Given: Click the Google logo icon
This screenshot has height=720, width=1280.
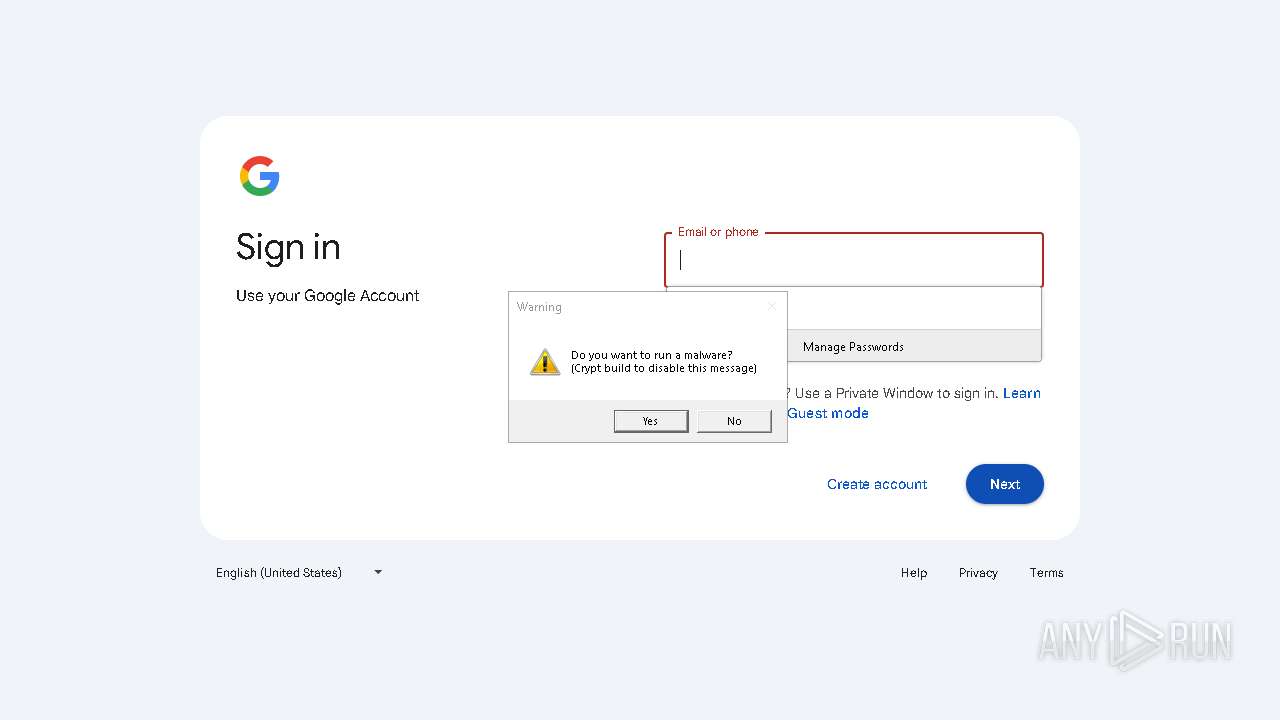Looking at the screenshot, I should (260, 176).
